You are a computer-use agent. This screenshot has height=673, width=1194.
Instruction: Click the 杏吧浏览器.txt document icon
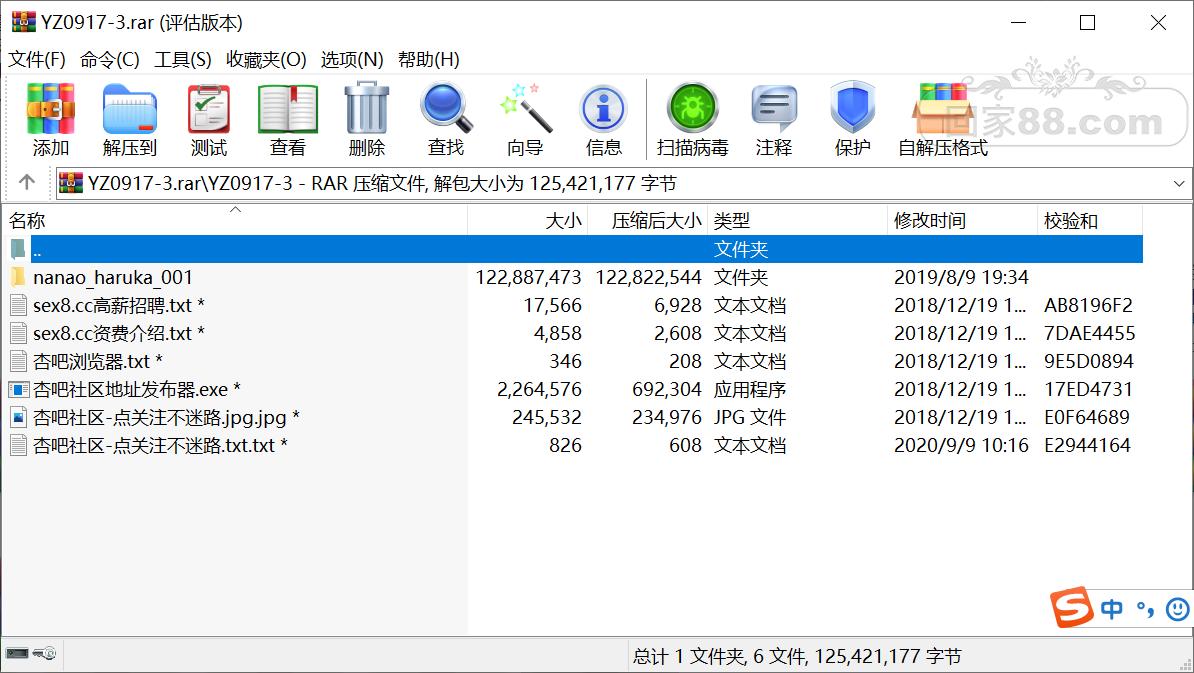[18, 361]
